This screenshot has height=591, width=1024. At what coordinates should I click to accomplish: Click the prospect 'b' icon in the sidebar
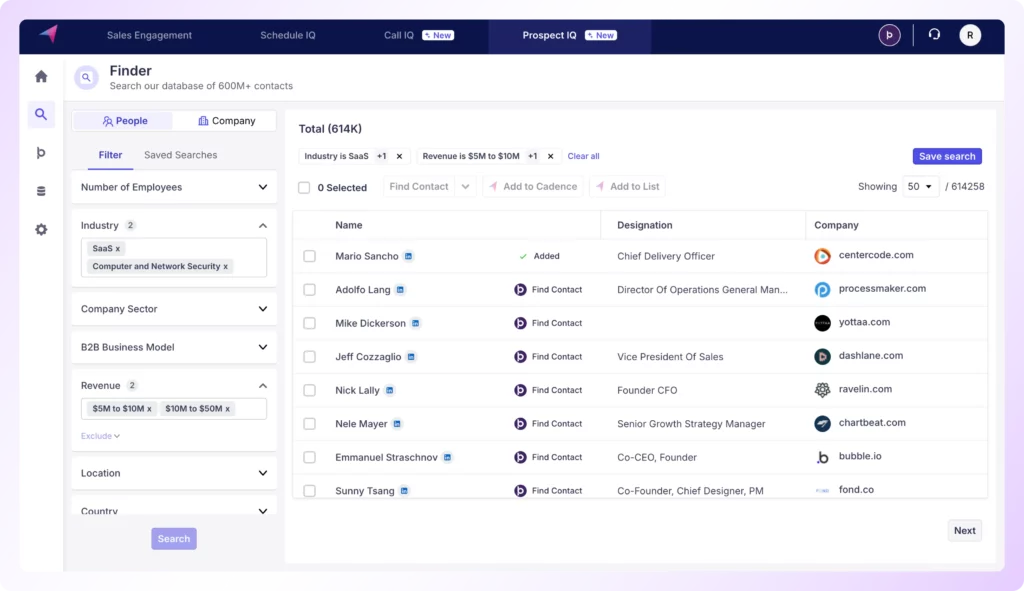click(40, 152)
